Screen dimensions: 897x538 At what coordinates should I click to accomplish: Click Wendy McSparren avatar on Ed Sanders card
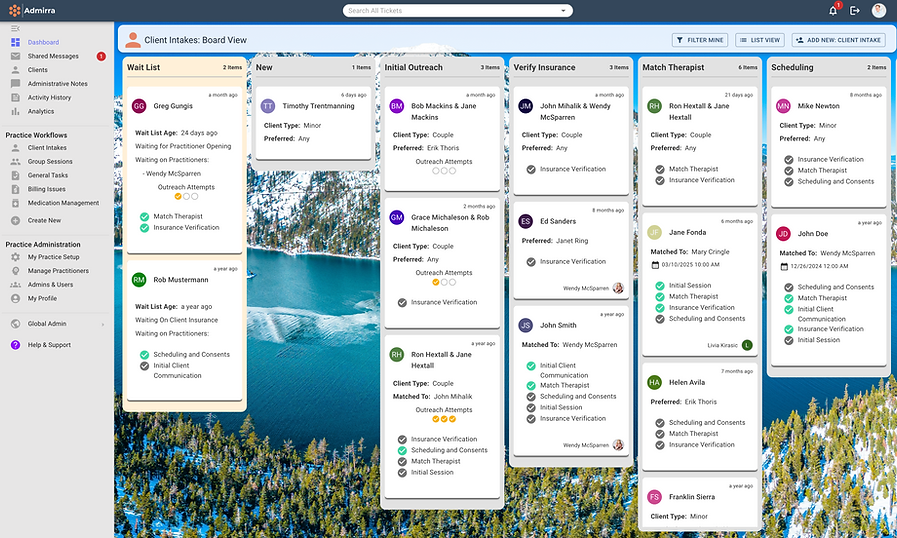tap(618, 288)
